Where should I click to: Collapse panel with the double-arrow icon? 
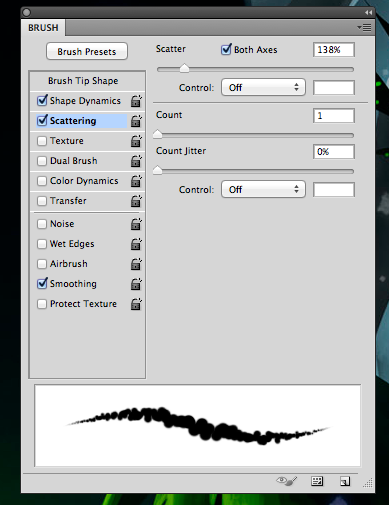point(368,12)
